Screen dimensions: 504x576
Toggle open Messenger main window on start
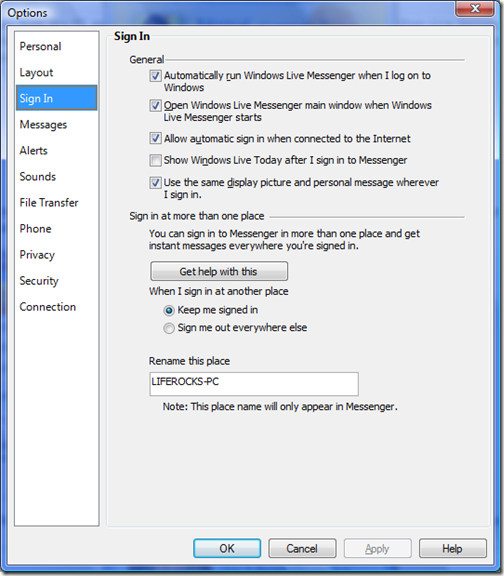(155, 105)
